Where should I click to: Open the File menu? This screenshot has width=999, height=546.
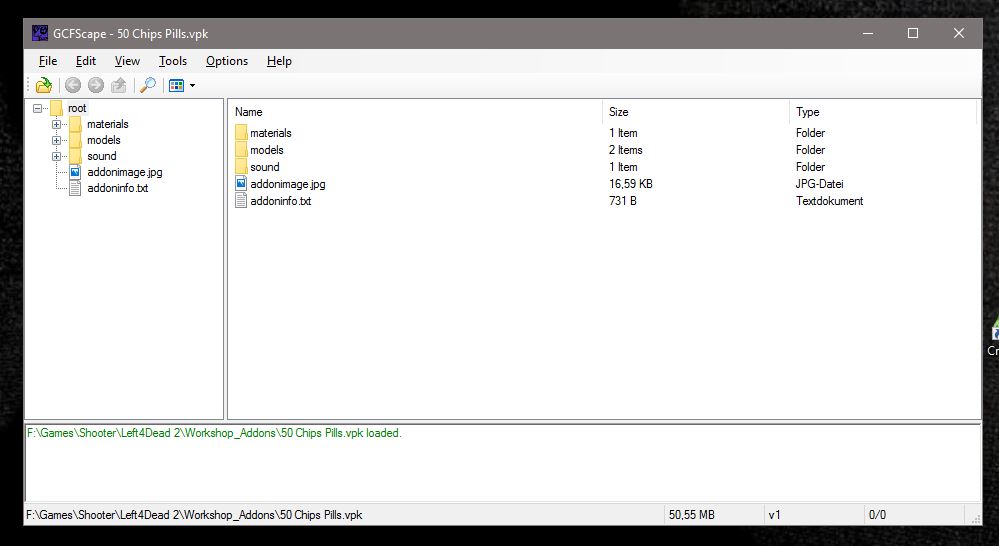48,61
